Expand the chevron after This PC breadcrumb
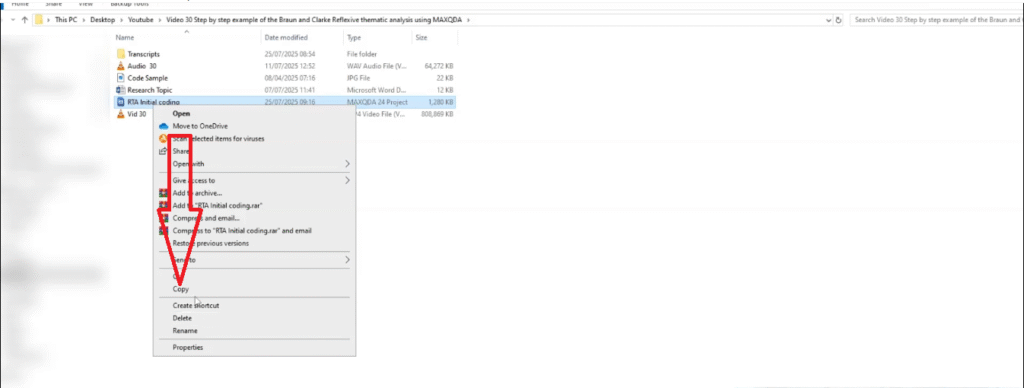This screenshot has width=1024, height=388. [85, 20]
